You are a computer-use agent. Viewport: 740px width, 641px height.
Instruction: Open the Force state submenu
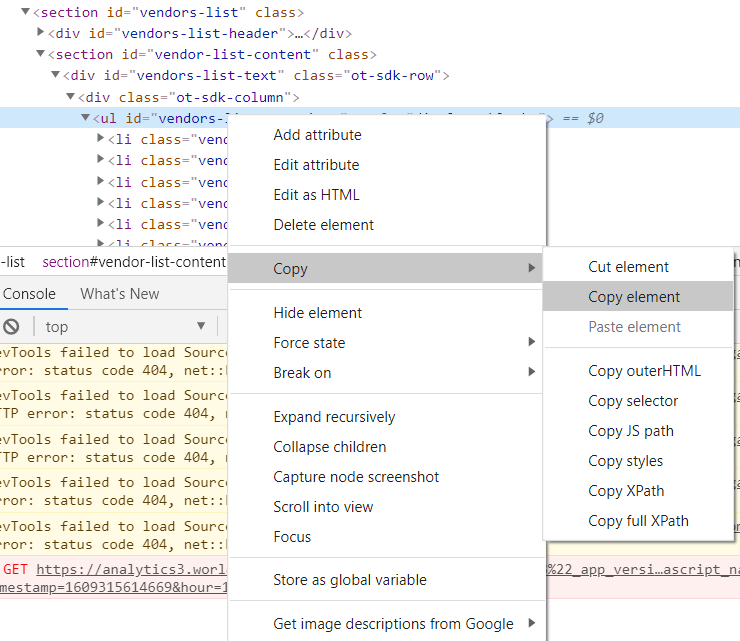tap(310, 343)
